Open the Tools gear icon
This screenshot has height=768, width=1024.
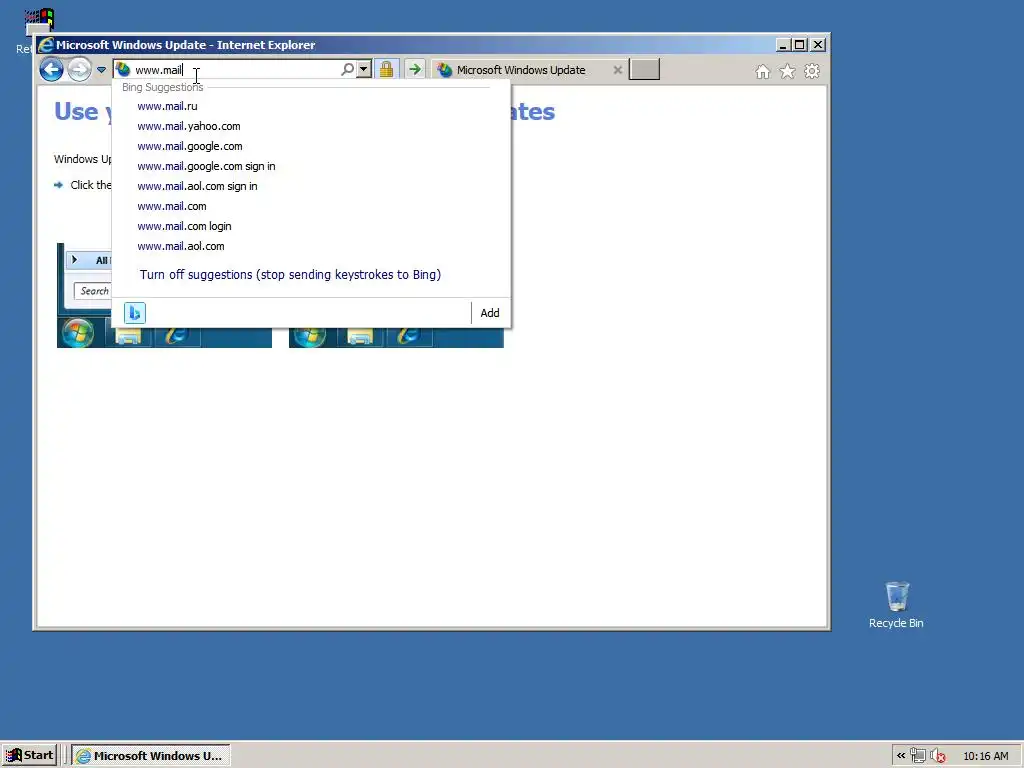812,71
